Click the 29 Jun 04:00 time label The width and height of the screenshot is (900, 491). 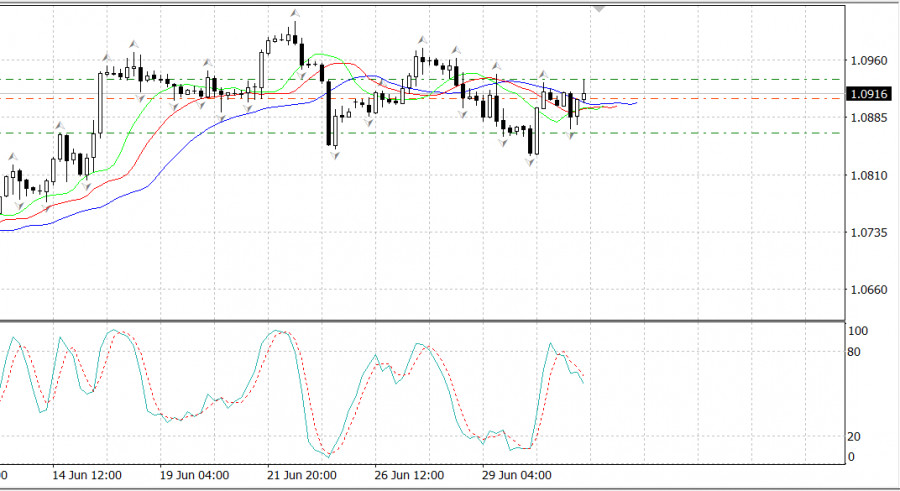516,475
